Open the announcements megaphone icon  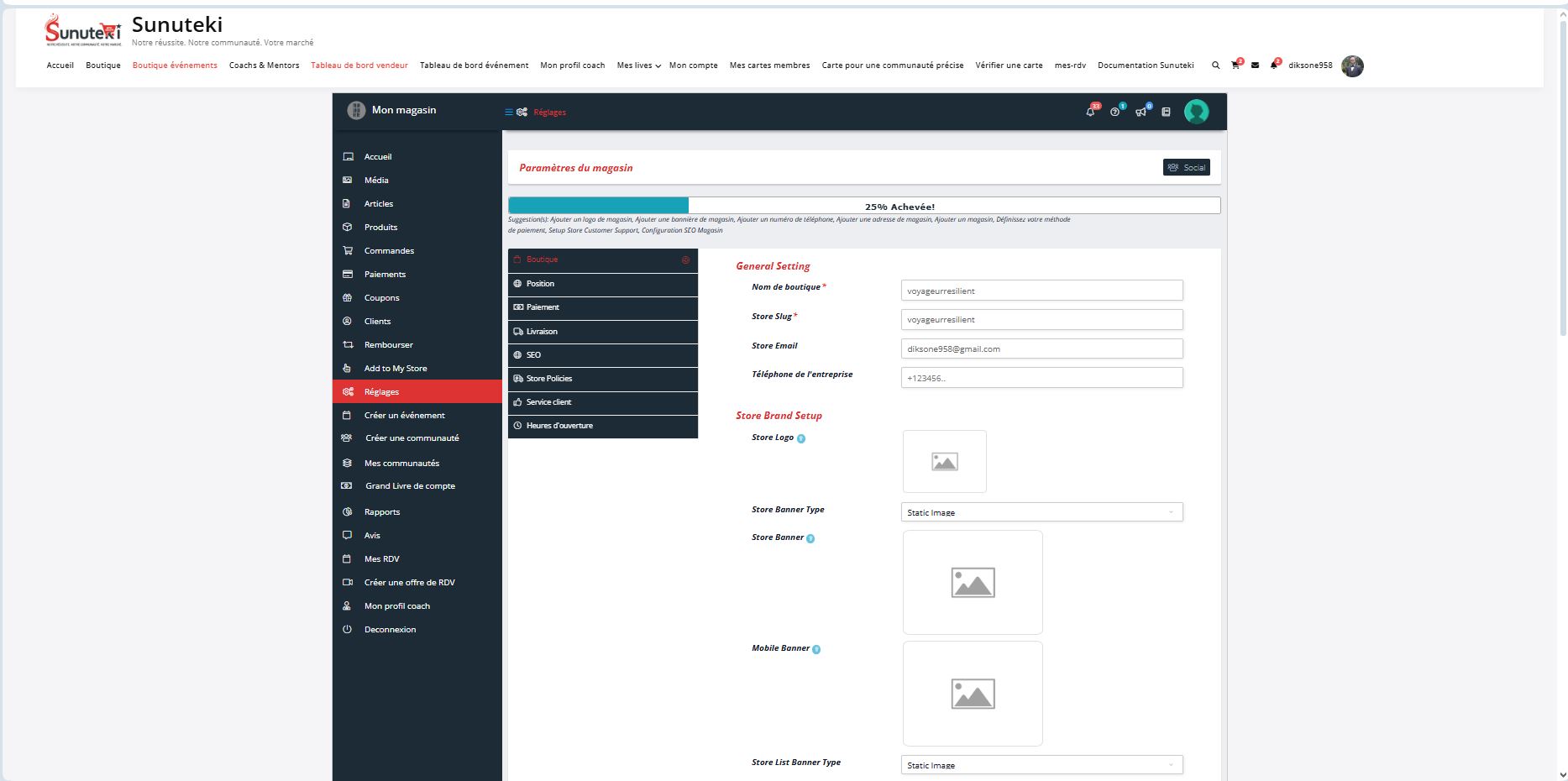1141,112
